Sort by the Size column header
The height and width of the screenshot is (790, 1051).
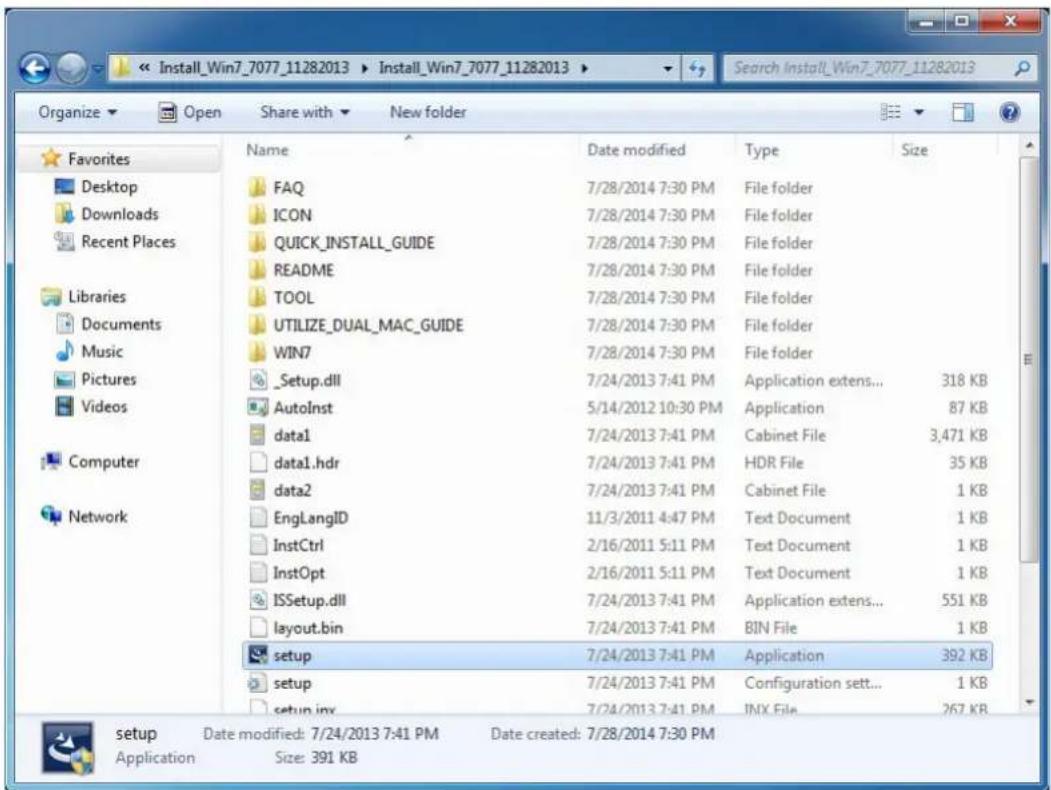click(x=914, y=150)
